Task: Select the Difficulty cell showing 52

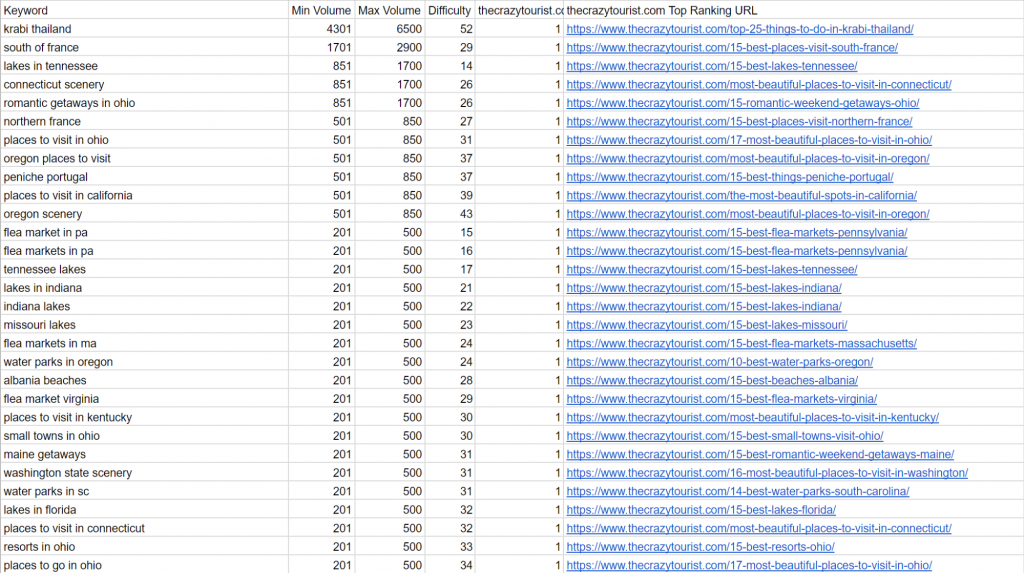Action: (x=449, y=29)
